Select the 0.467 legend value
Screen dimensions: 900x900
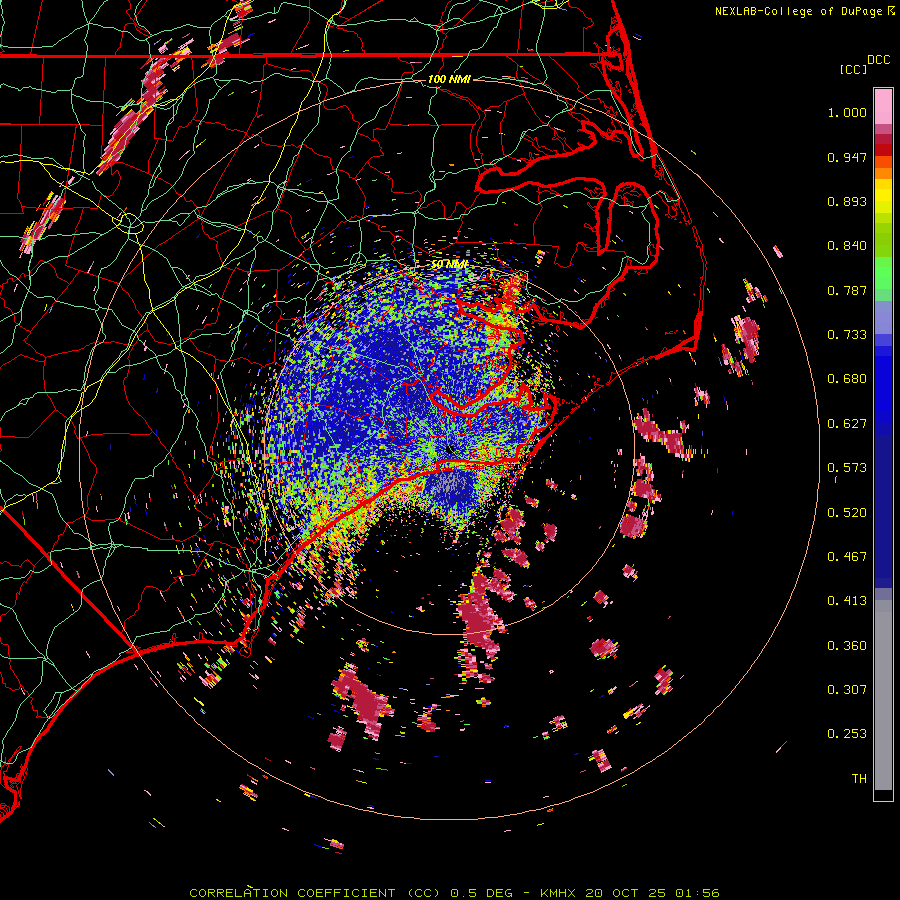point(847,557)
